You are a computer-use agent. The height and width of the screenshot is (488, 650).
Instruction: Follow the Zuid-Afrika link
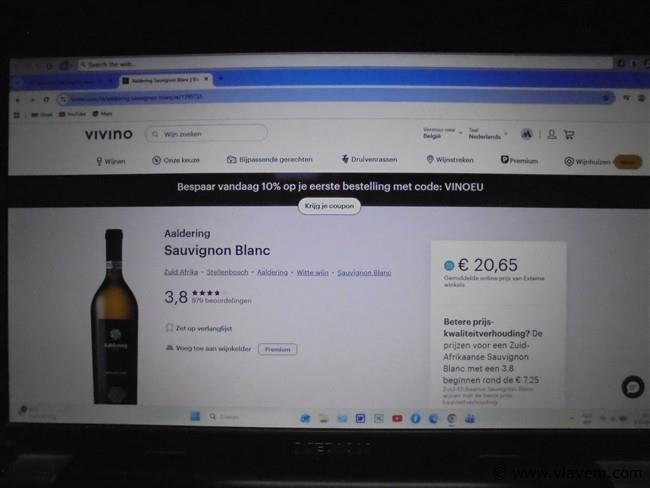[181, 272]
